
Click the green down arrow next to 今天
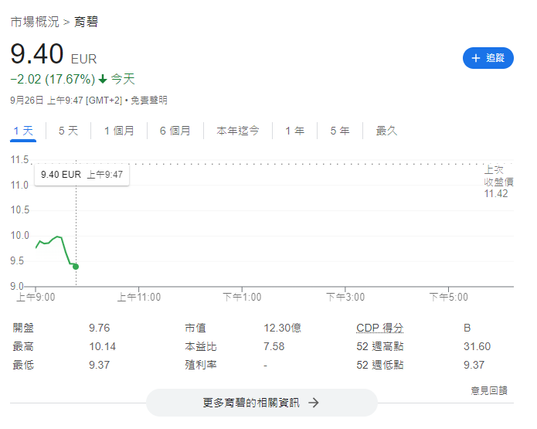tap(103, 79)
